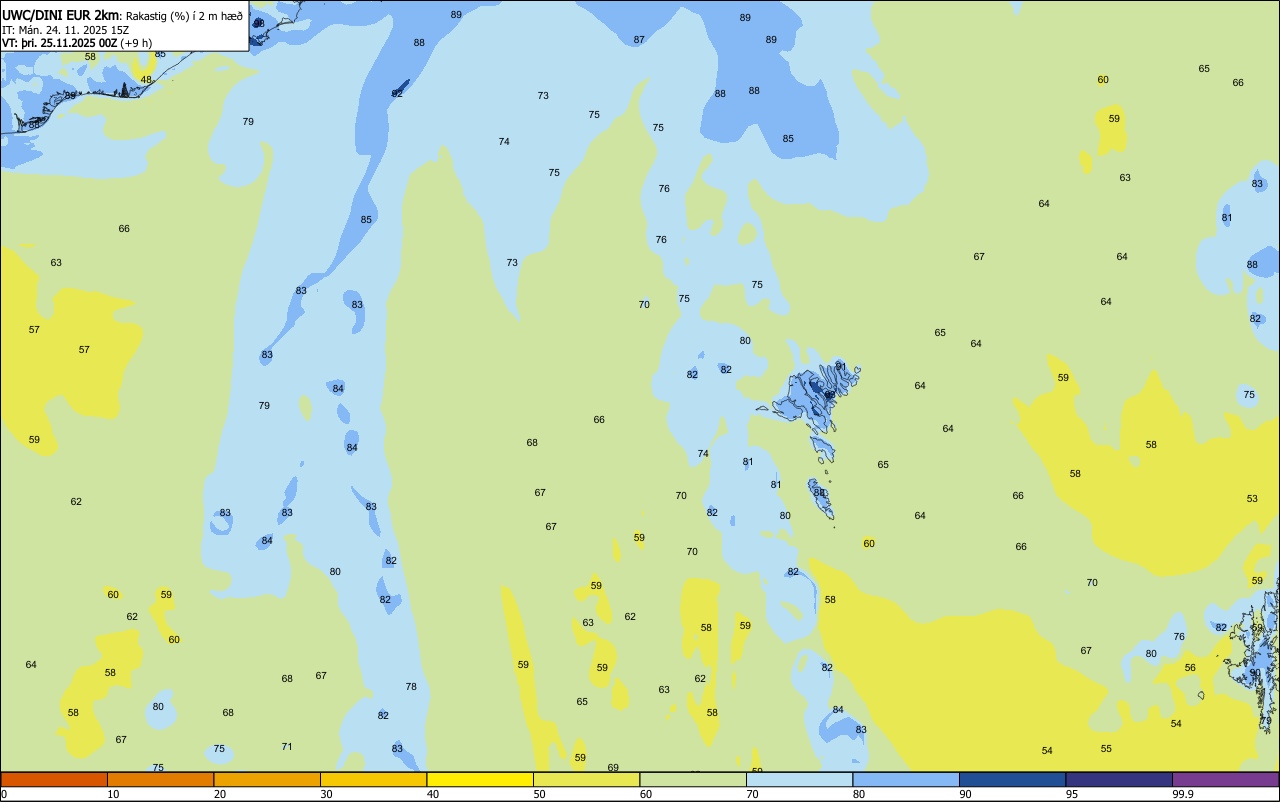Select the dark blue 90–95 legend swatch
This screenshot has height=802, width=1280.
pyautogui.click(x=1012, y=779)
